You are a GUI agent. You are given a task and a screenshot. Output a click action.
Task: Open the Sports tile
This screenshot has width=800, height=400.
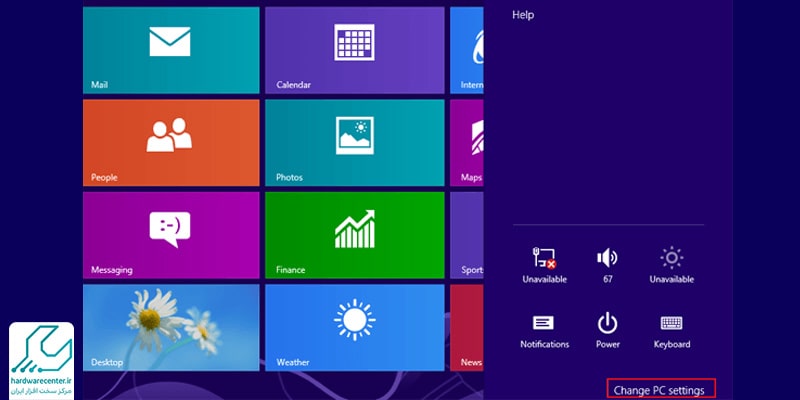[467, 235]
